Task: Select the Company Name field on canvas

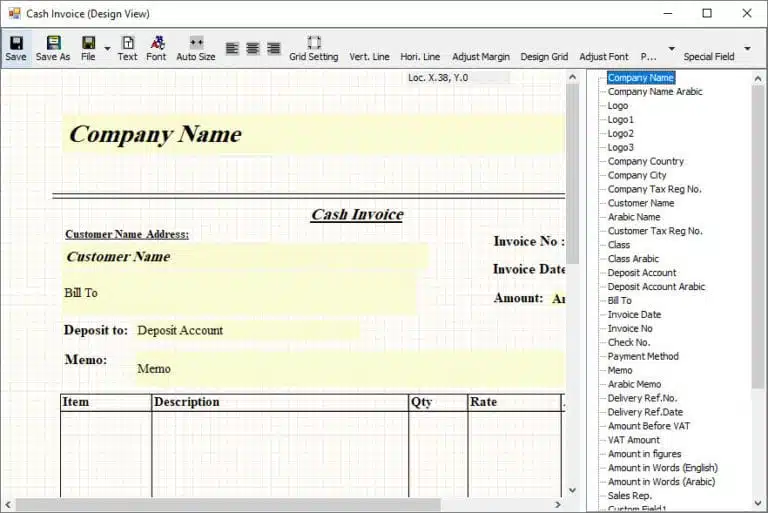Action: tap(155, 135)
